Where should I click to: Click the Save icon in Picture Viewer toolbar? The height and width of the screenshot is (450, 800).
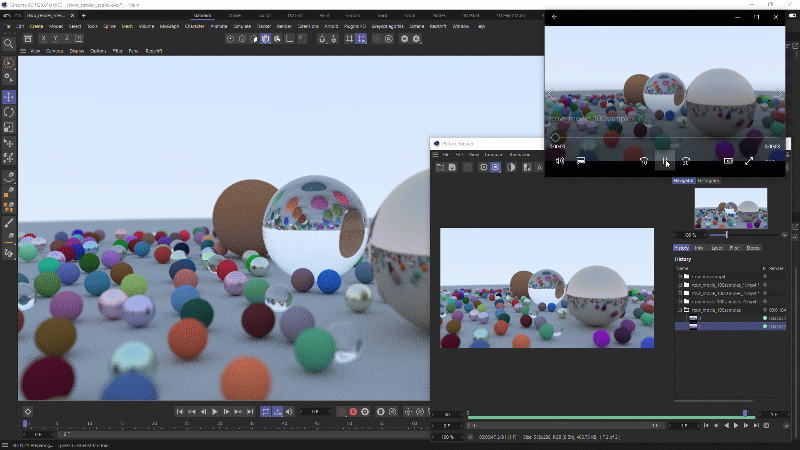pyautogui.click(x=452, y=167)
